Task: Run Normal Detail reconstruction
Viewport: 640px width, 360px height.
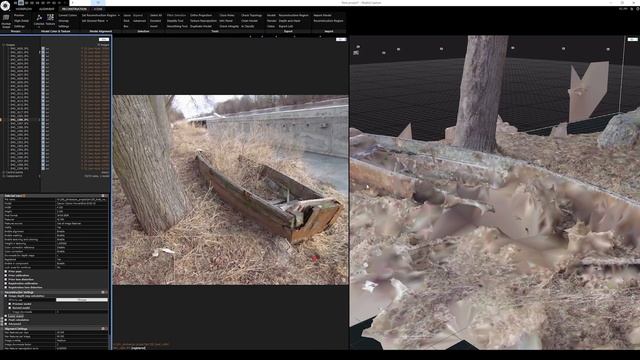Action: [x=6, y=21]
